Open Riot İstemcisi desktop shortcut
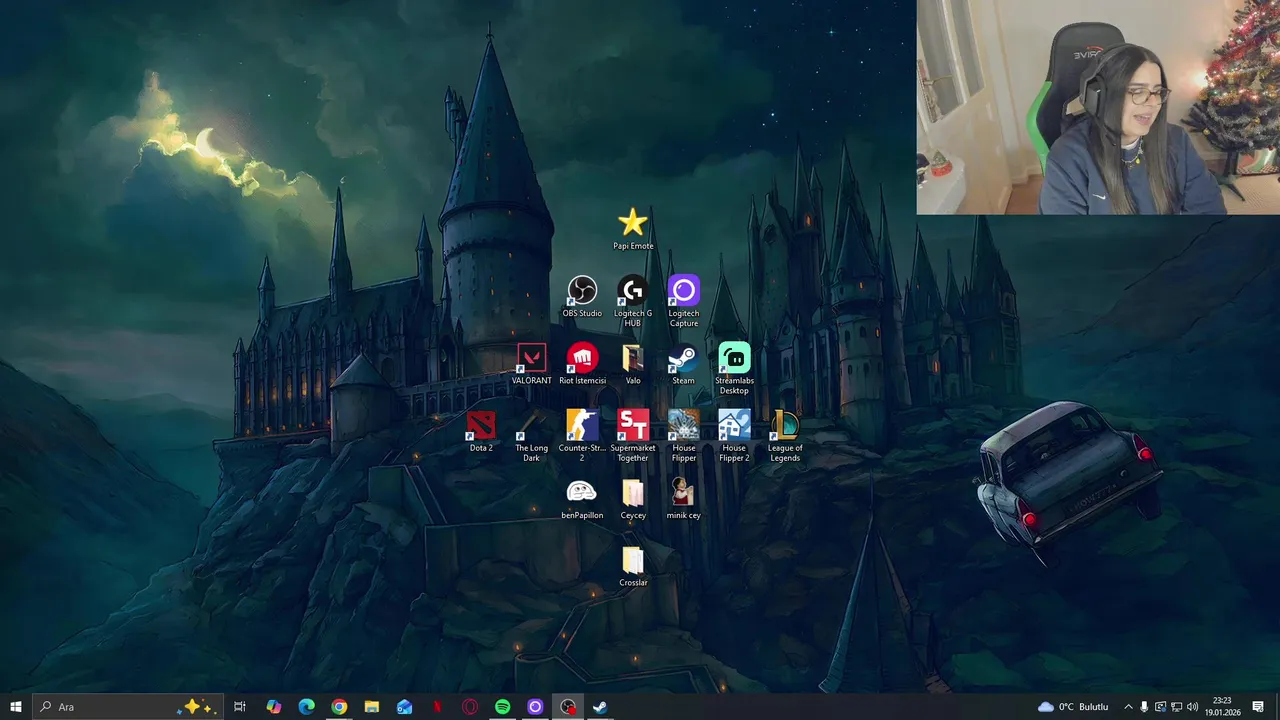Screen dimensions: 1280x720 582,364
